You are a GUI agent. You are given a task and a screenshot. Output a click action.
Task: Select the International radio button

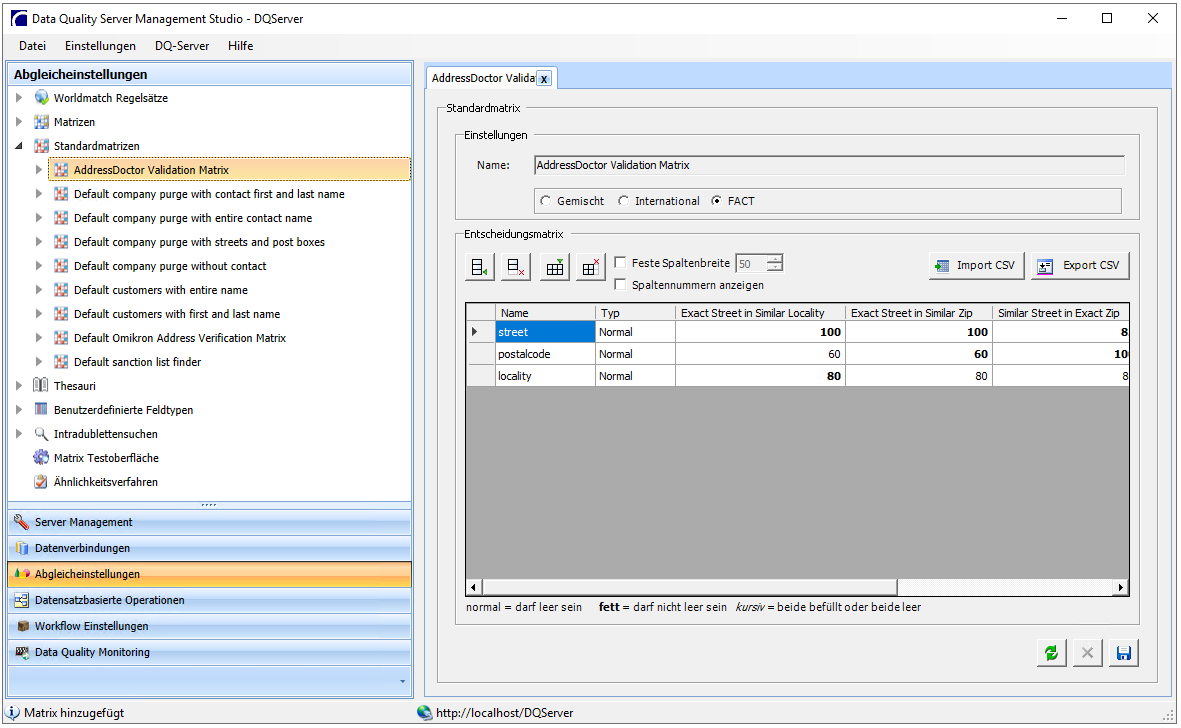tap(623, 201)
